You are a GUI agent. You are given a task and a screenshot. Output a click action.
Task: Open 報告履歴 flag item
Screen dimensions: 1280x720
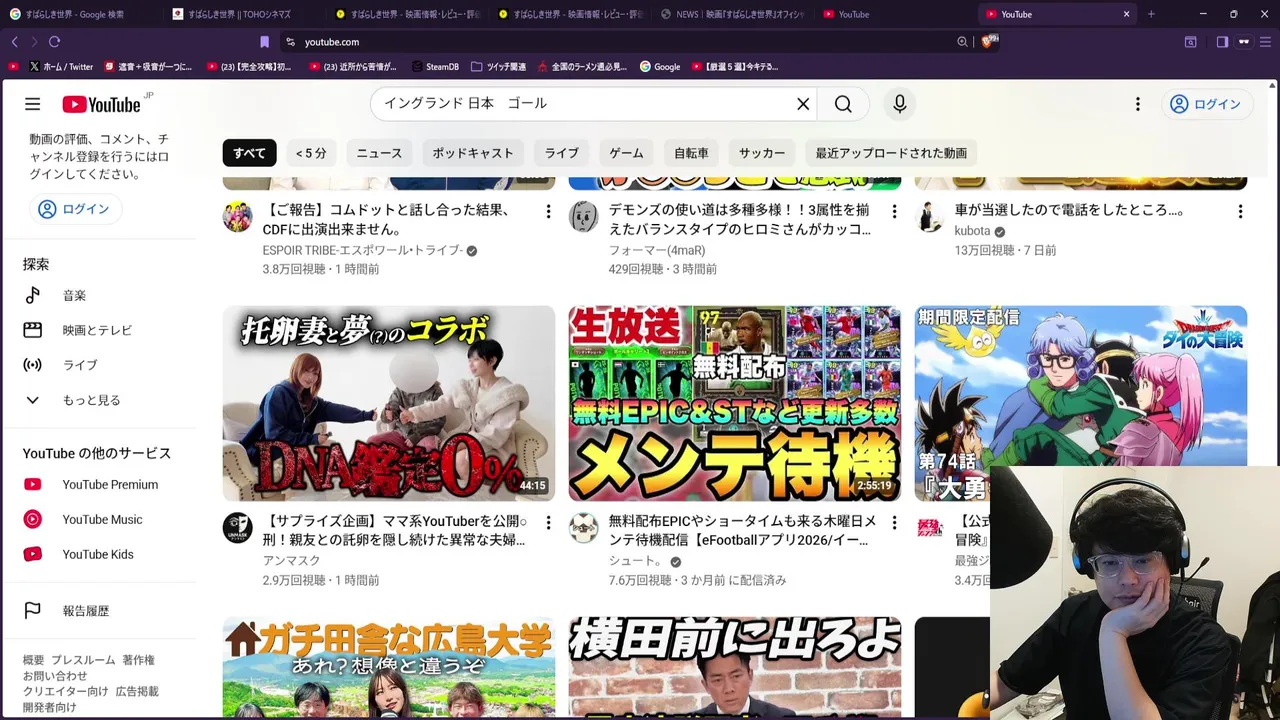tap(100, 611)
